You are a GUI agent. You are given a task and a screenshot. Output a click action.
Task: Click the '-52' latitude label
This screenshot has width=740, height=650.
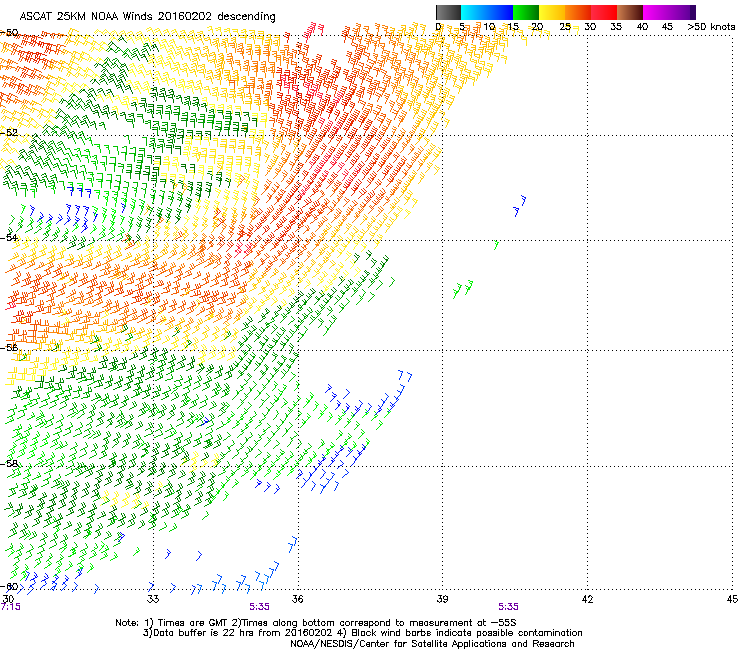coord(9,133)
